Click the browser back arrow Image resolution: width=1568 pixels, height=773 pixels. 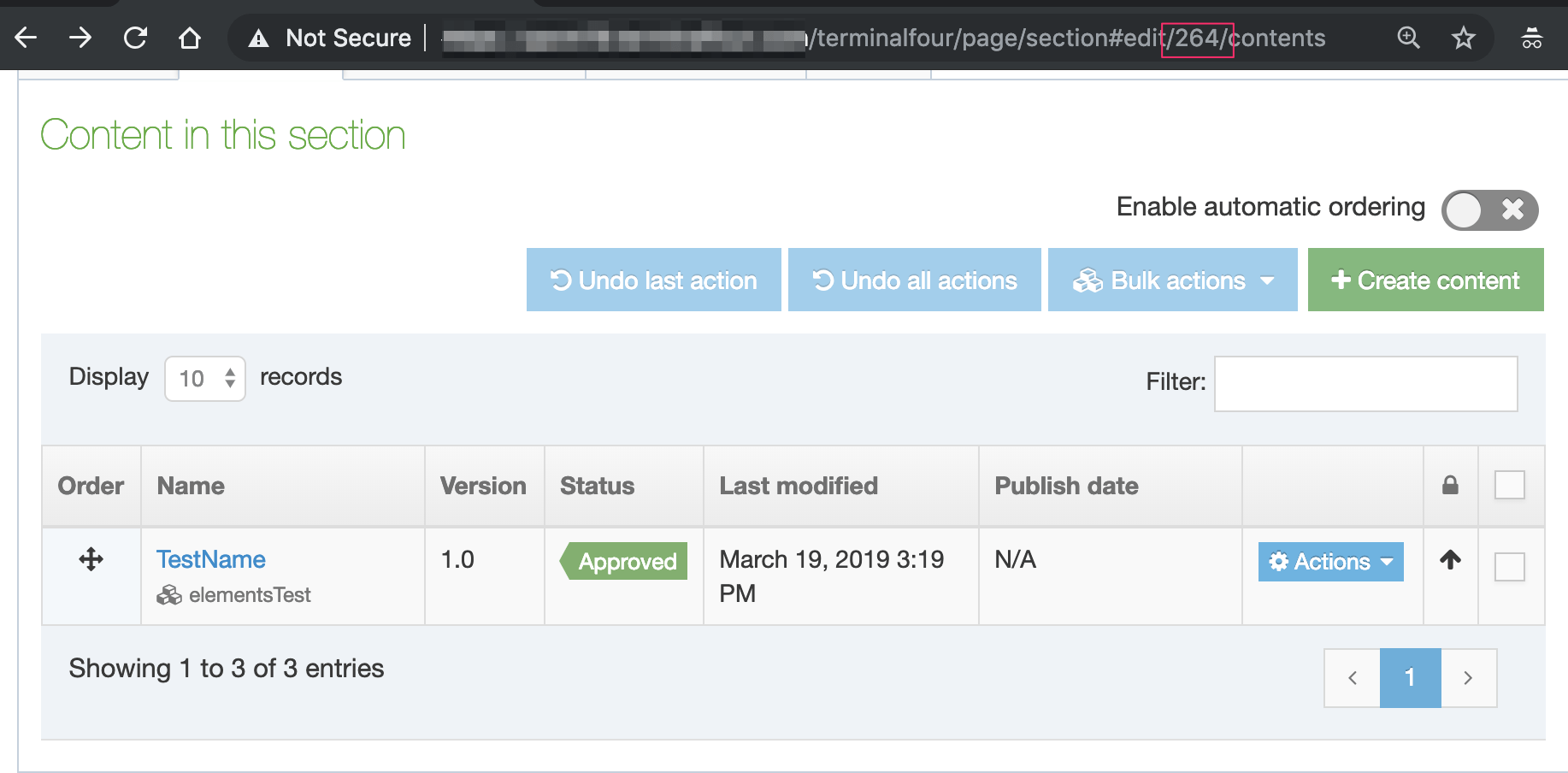pyautogui.click(x=27, y=38)
